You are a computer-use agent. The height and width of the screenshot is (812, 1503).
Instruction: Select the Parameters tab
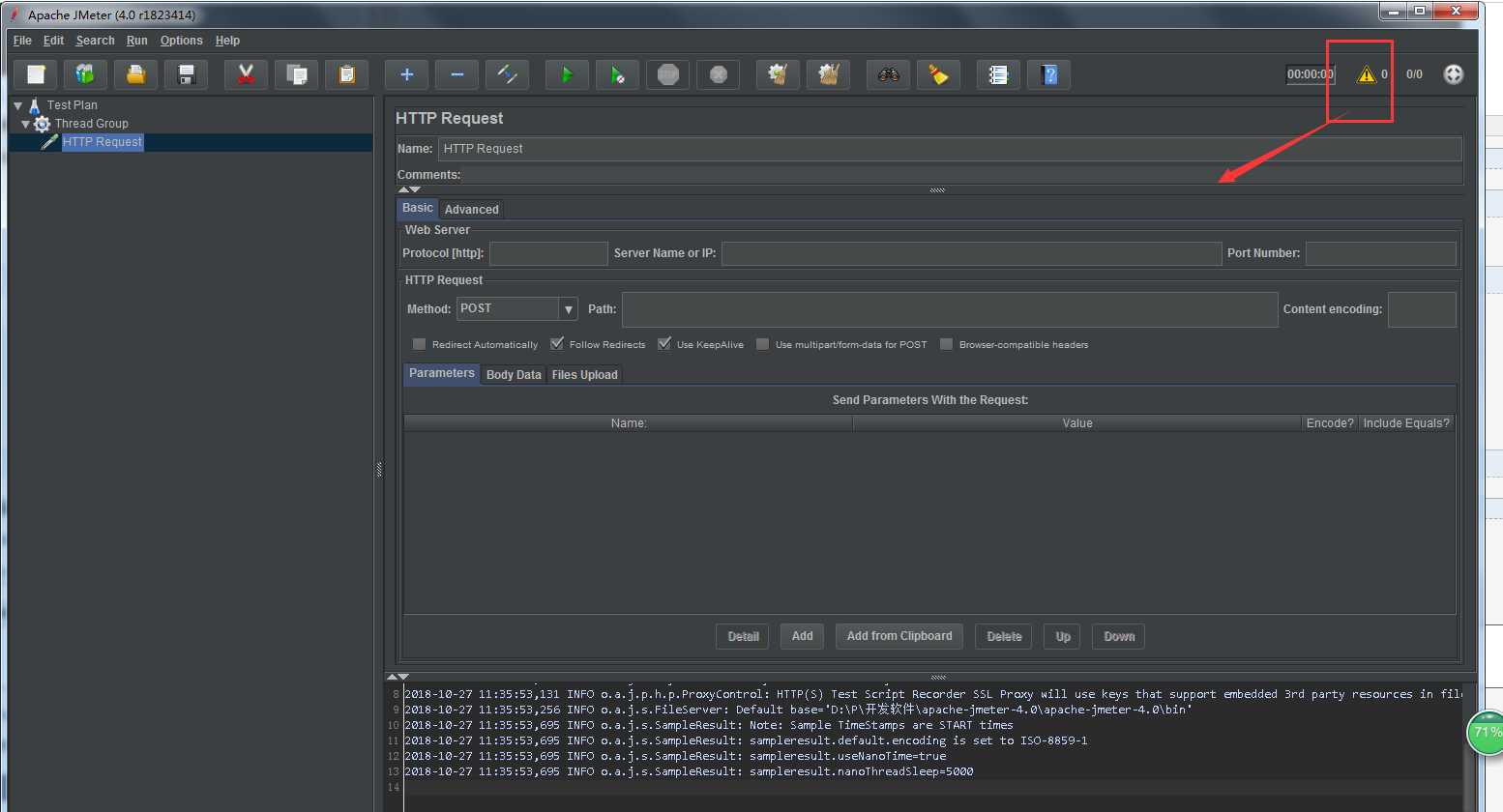441,373
